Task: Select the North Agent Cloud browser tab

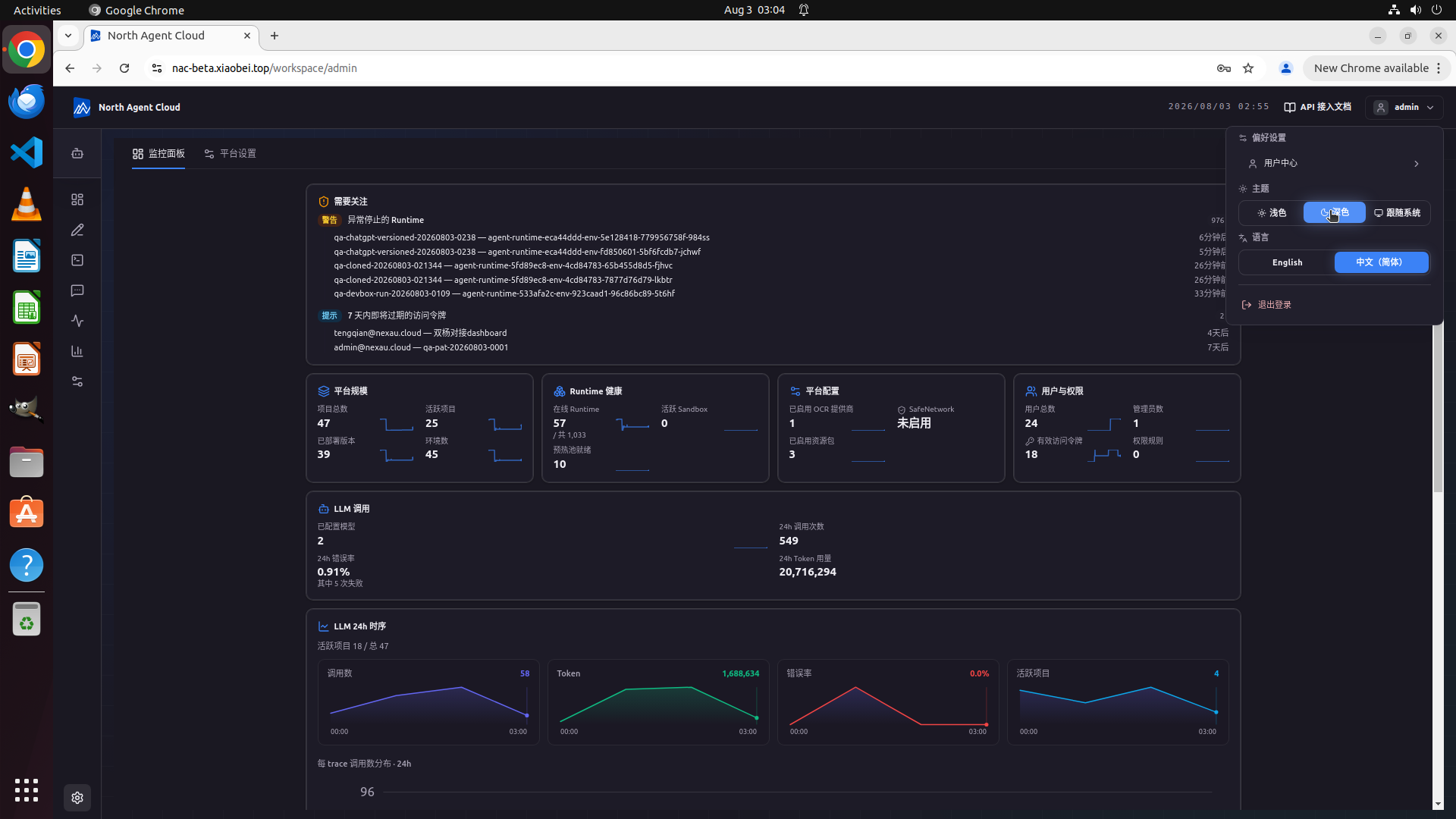Action: (171, 36)
